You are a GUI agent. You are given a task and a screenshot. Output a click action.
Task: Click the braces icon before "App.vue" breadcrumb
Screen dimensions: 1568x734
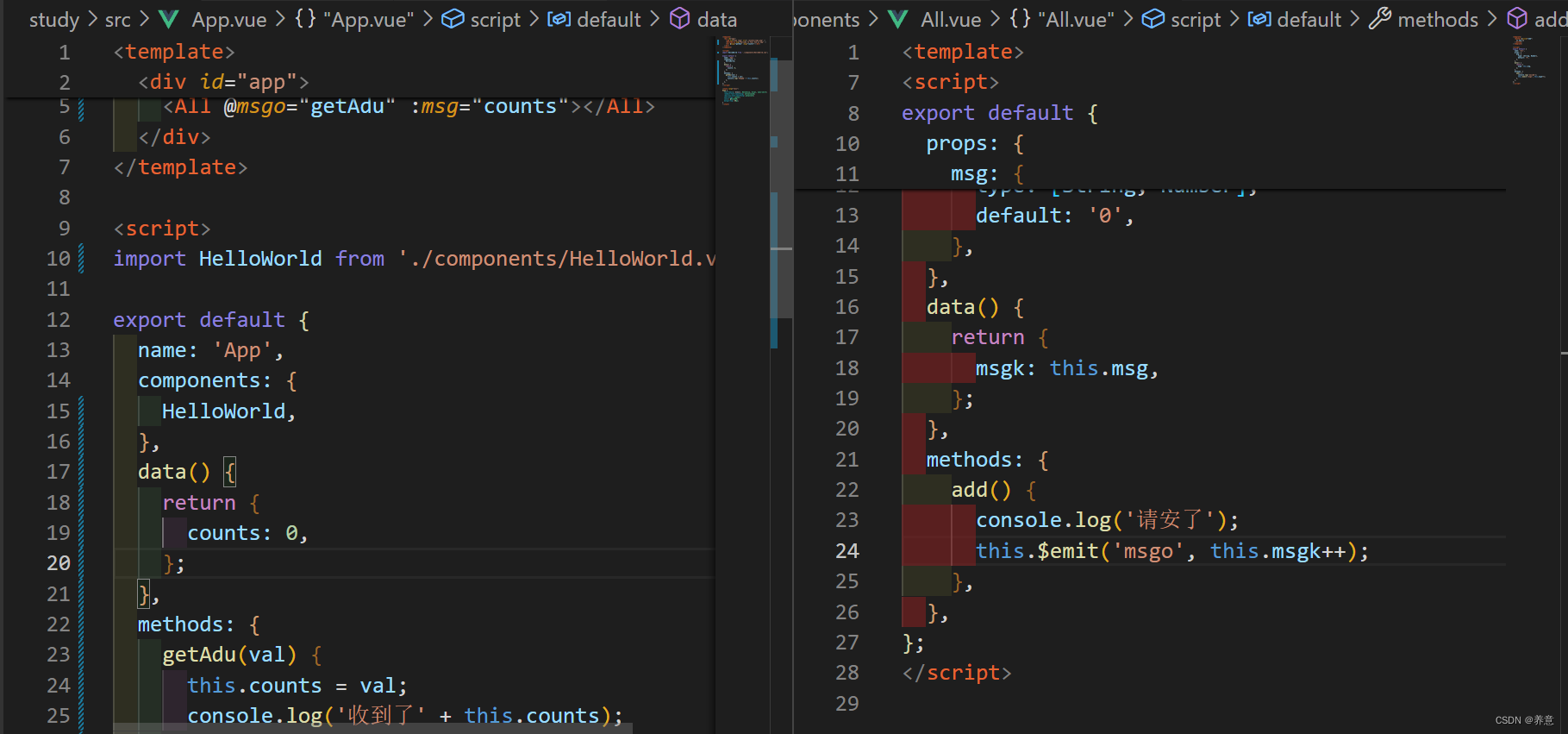305,19
